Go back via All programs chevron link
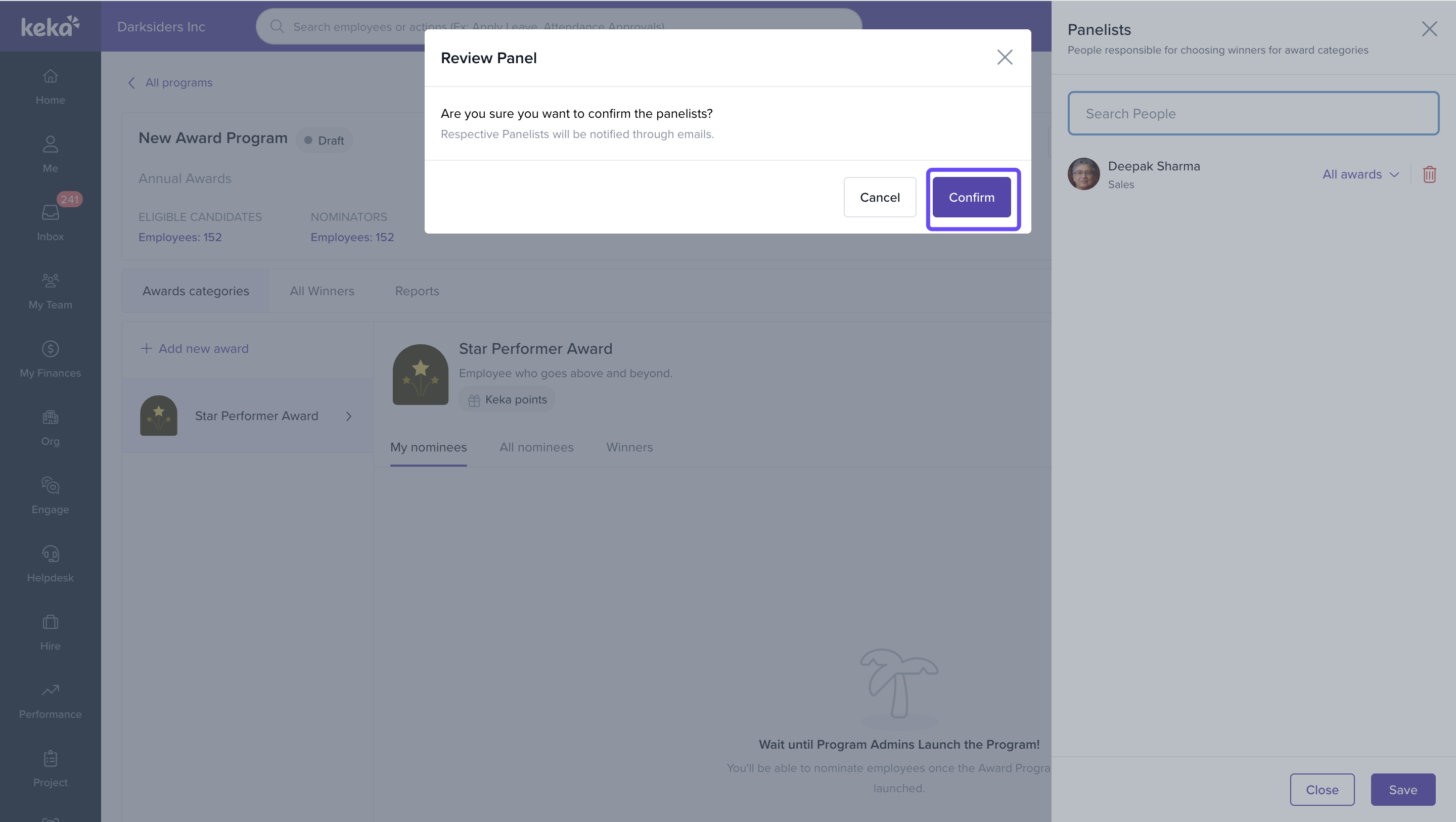Image resolution: width=1456 pixels, height=822 pixels. tap(131, 82)
